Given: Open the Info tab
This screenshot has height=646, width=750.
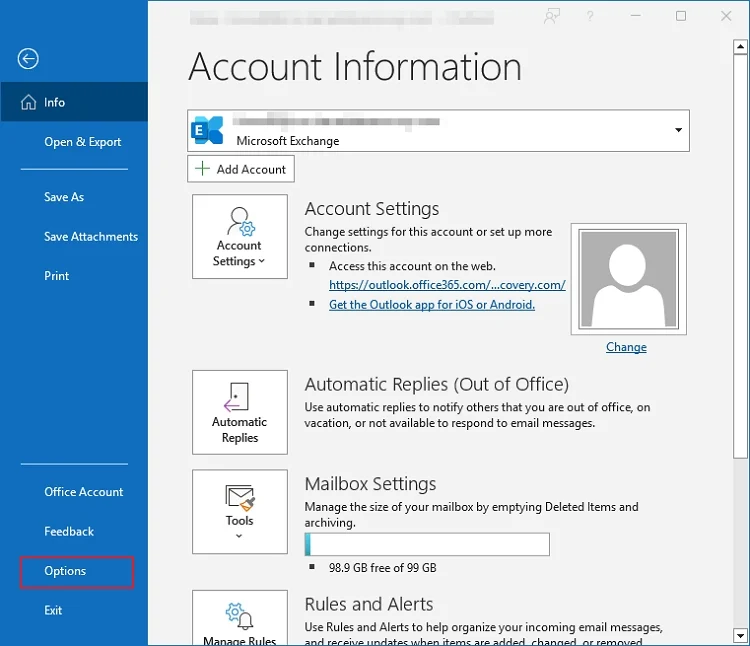Looking at the screenshot, I should click(74, 102).
